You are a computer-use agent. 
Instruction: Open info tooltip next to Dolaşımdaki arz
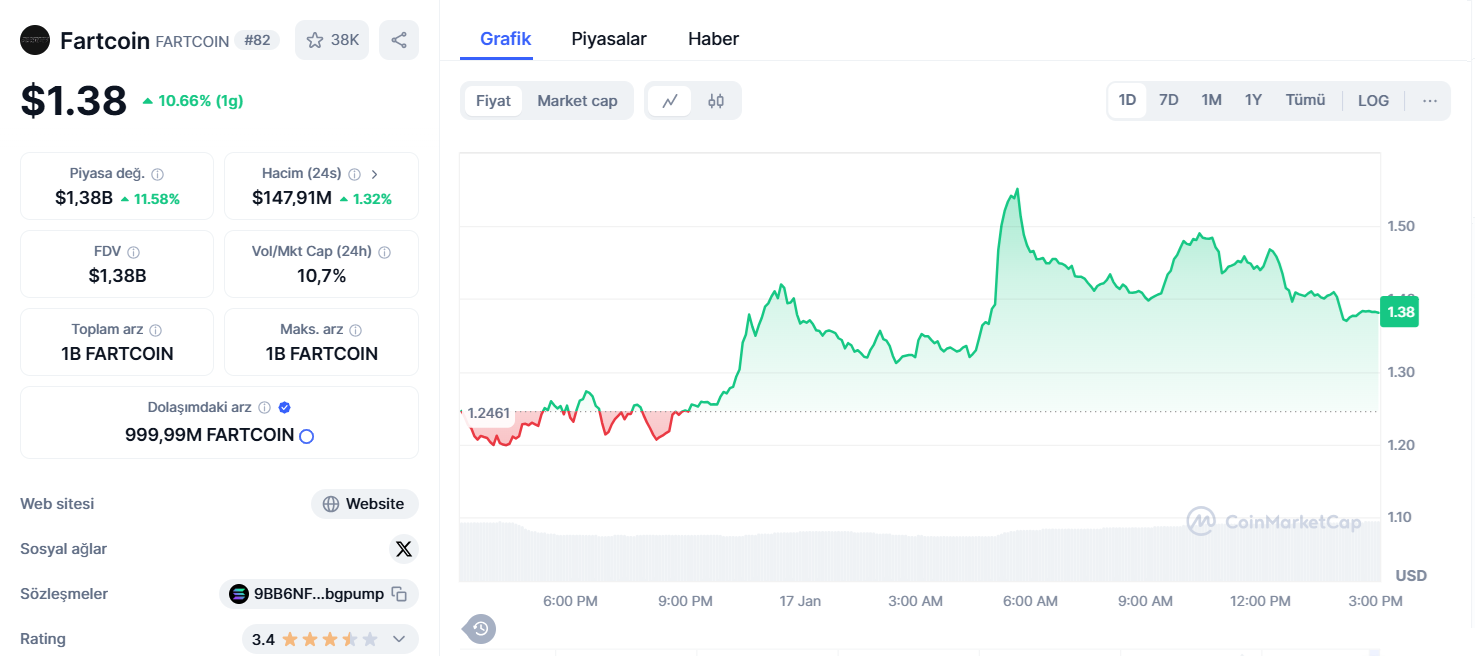264,408
